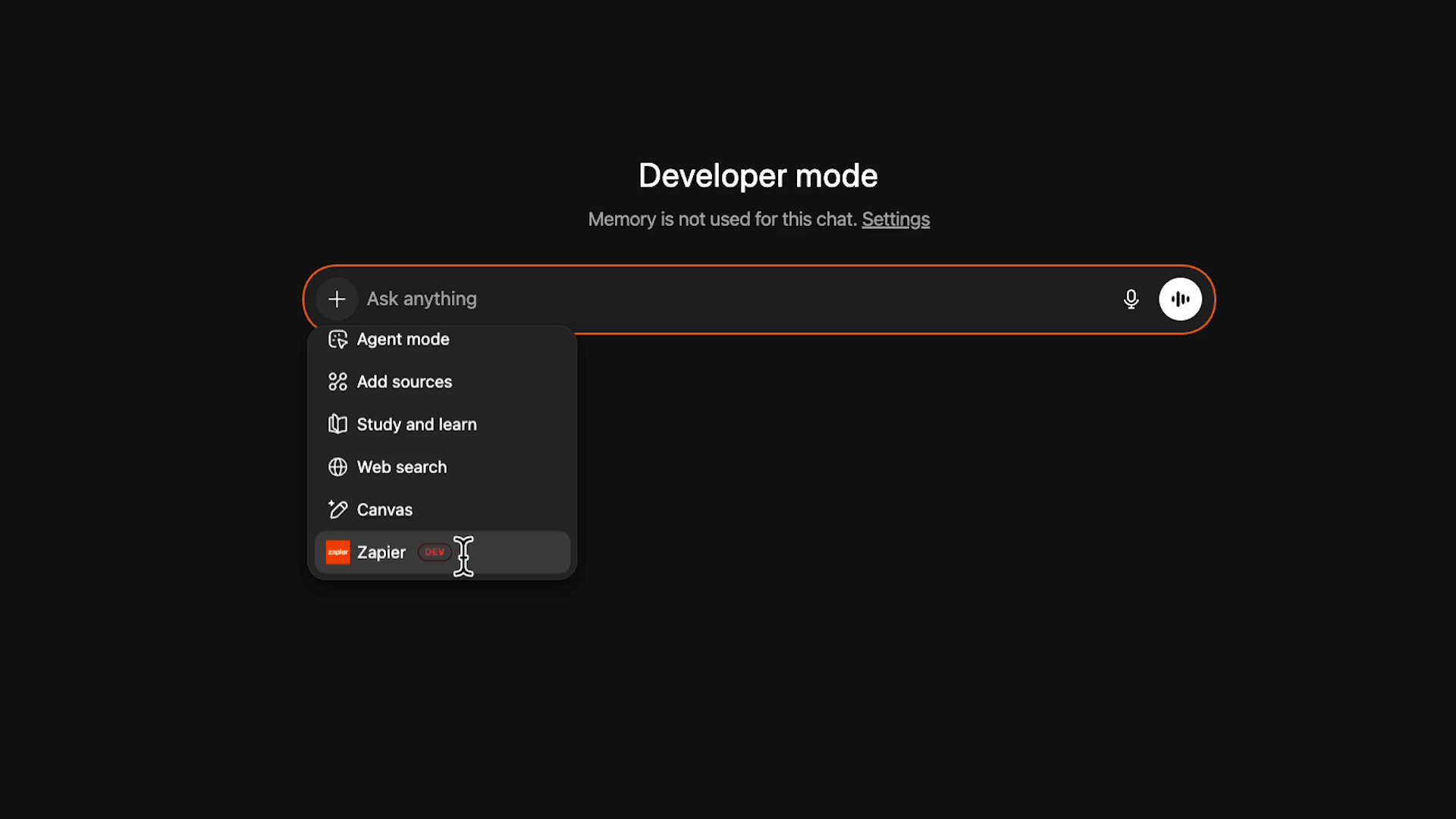Image resolution: width=1456 pixels, height=819 pixels.
Task: Choose Add sources from the menu
Action: coord(404,381)
